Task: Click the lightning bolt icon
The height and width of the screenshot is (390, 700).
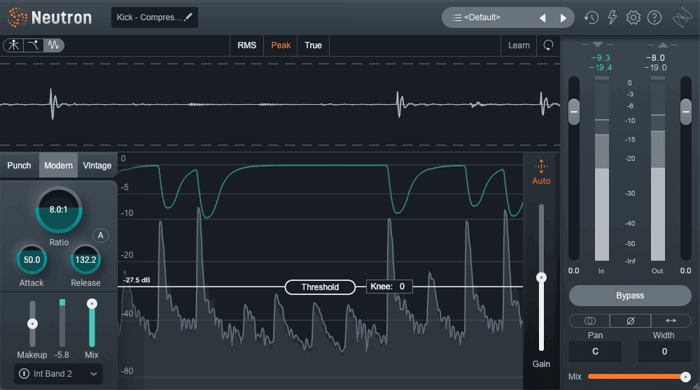Action: coord(612,17)
